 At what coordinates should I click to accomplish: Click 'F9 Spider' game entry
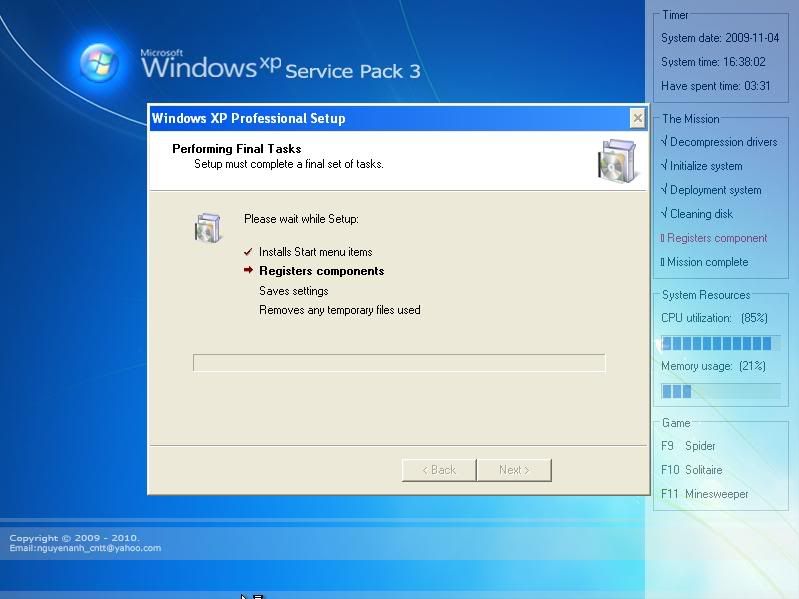[688, 446]
